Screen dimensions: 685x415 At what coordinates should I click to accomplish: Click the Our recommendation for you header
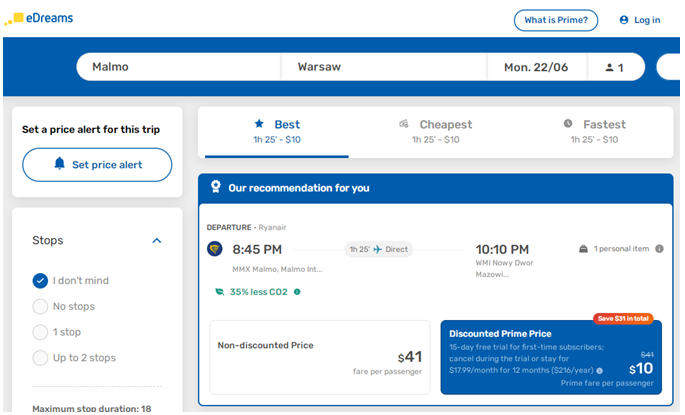299,188
